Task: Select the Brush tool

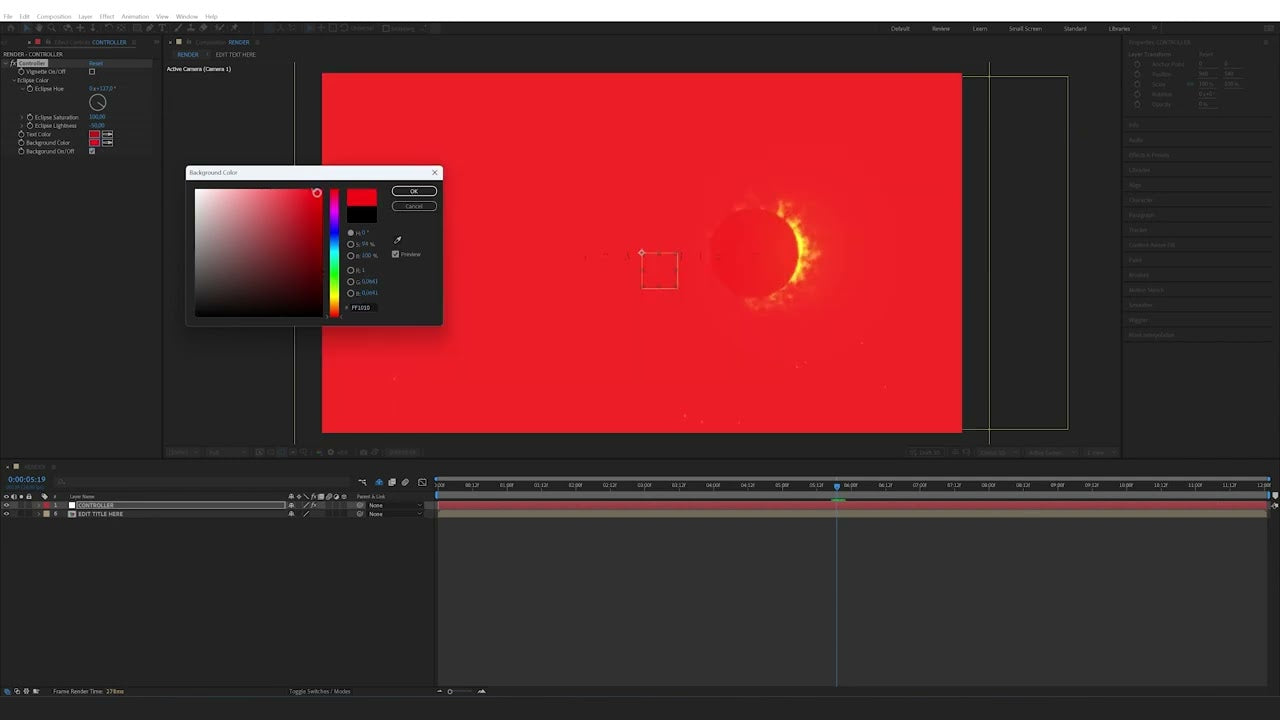Action: [177, 28]
